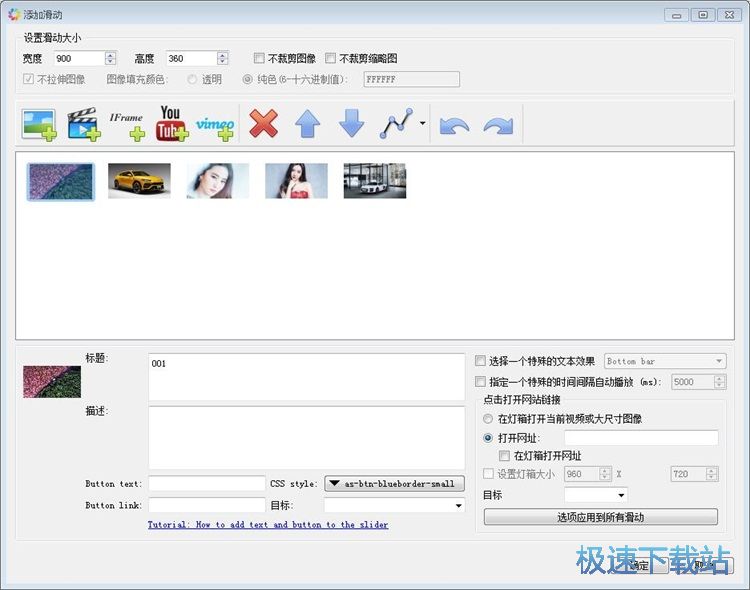Select the yellow car slide thumbnail

(139, 181)
